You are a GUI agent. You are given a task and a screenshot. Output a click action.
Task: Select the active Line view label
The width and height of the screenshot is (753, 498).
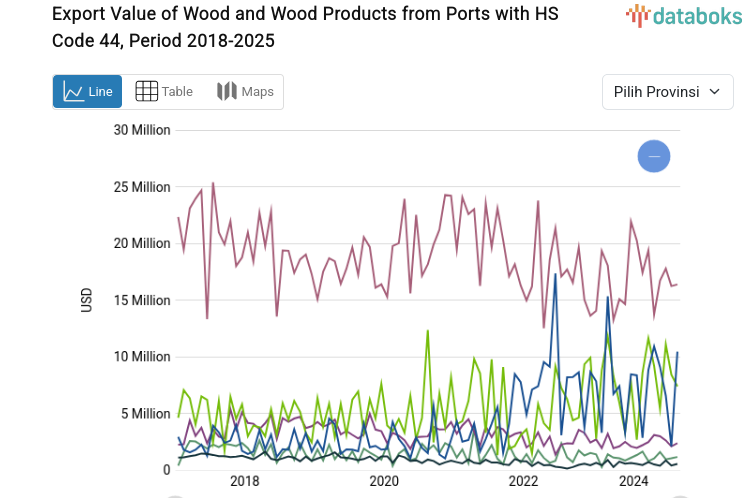(100, 92)
